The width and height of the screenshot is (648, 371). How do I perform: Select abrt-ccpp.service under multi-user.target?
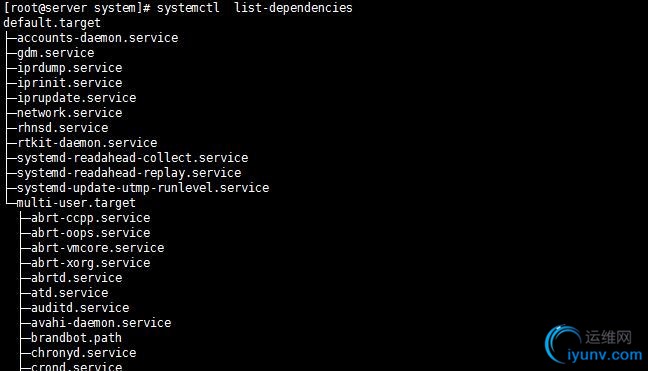[x=91, y=218]
